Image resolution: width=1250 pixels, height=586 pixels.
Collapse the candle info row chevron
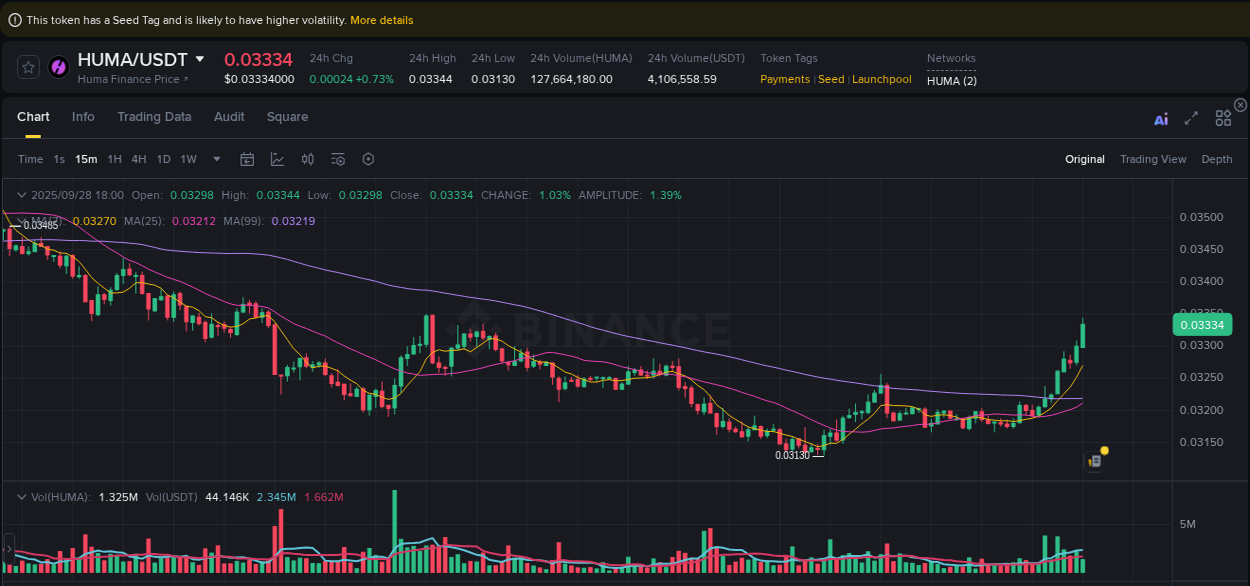tap(21, 194)
